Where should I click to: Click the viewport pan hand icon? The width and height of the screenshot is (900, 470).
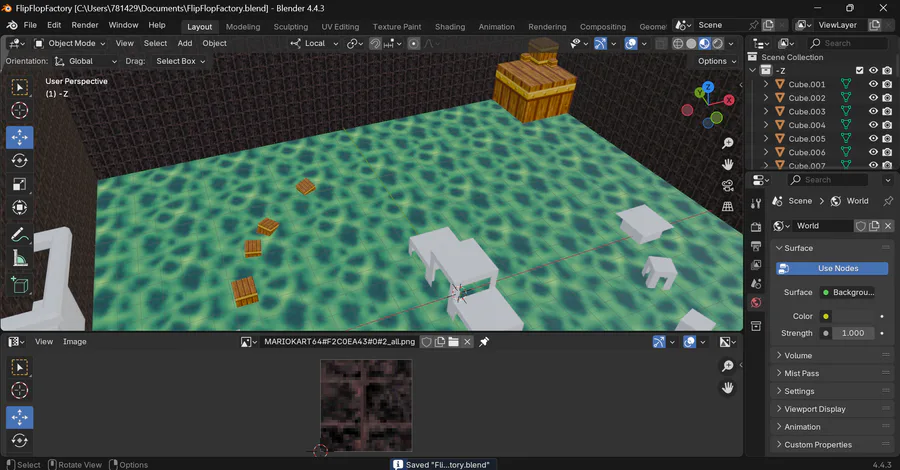728,165
